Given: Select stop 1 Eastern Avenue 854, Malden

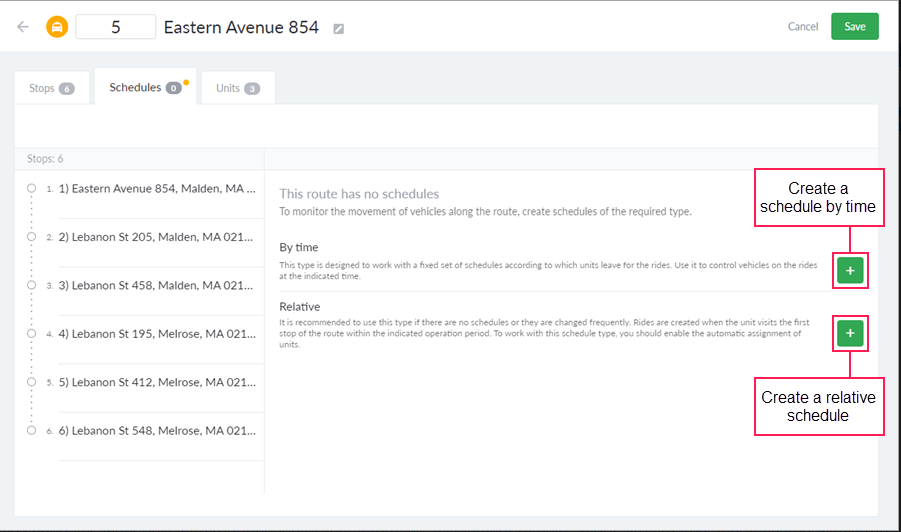Looking at the screenshot, I should 157,188.
